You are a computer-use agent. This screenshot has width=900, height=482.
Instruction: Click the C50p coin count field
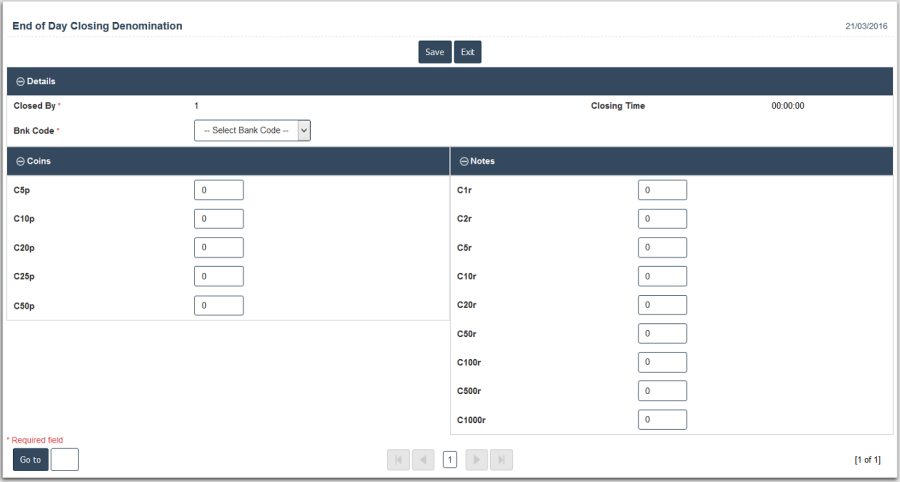coord(219,306)
